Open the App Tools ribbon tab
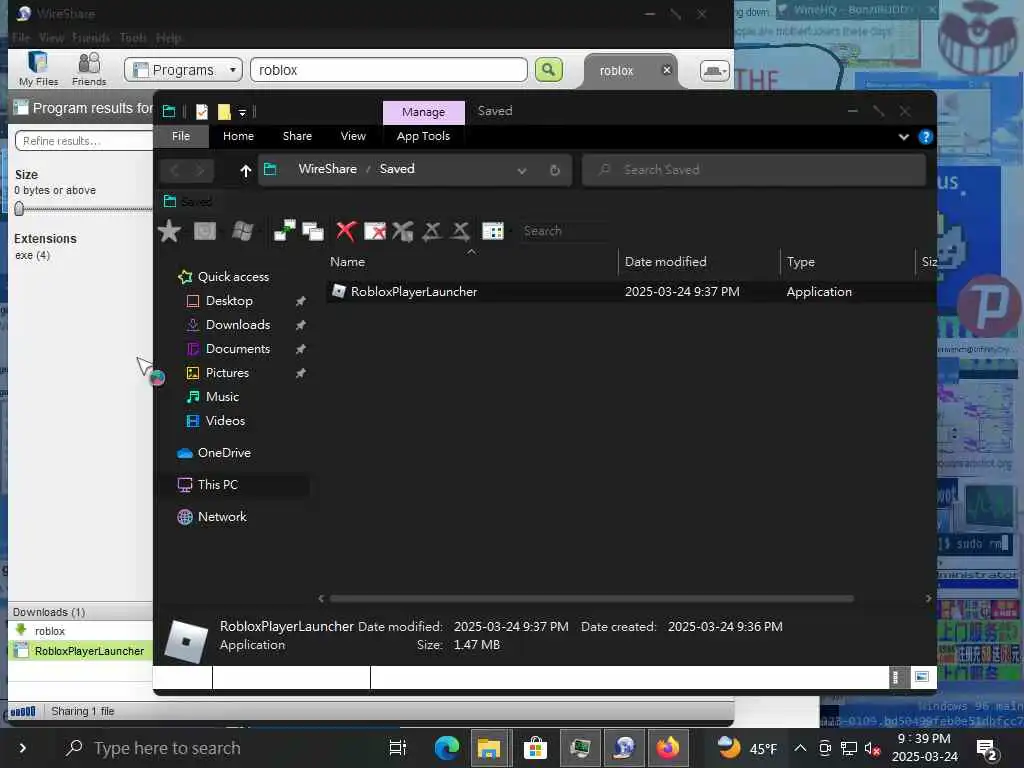 423,136
